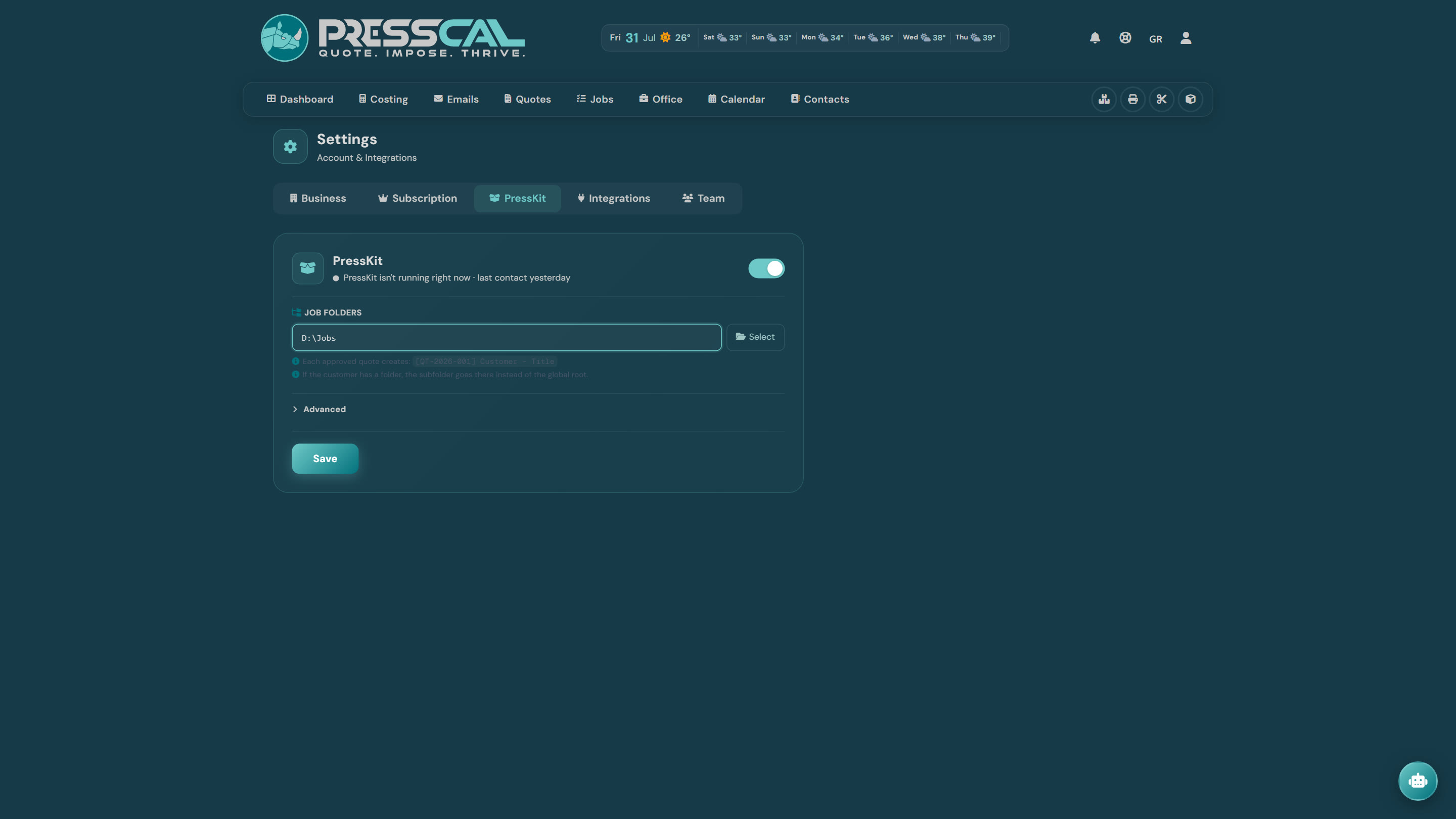Switch language via GR label
Image resolution: width=1456 pixels, height=819 pixels.
[1156, 39]
